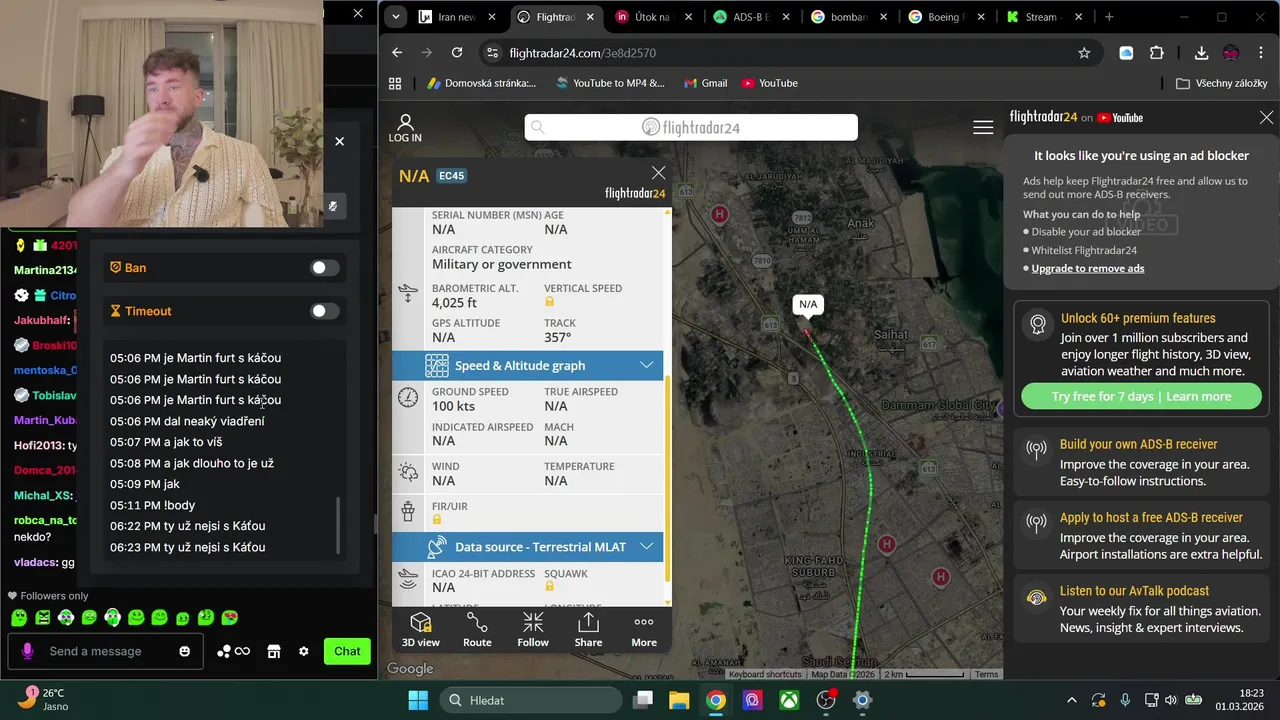This screenshot has width=1280, height=720.
Task: Switch to the Boeing Google tab
Action: click(x=947, y=17)
